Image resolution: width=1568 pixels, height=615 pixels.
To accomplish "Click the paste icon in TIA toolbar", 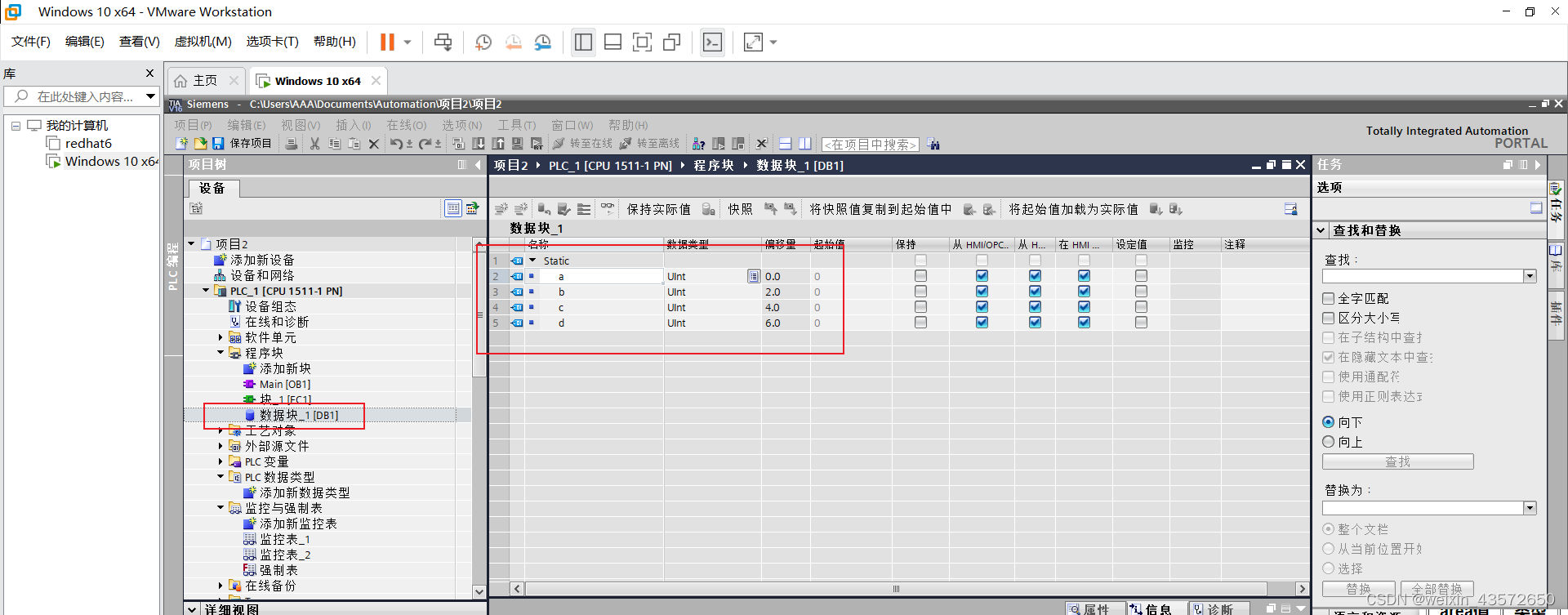I will 354,144.
